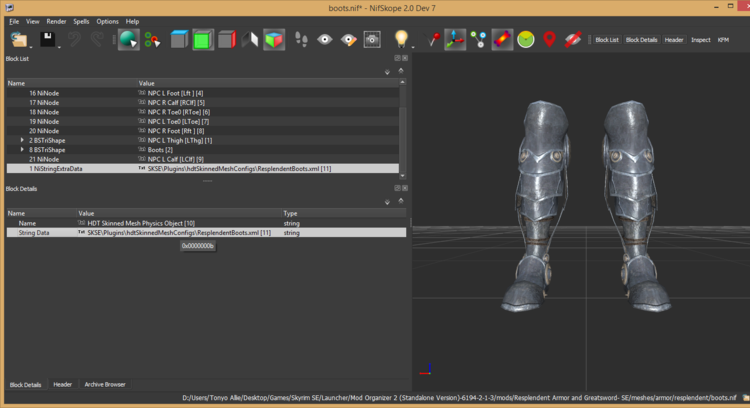Open the save file dropdown arrow
The height and width of the screenshot is (408, 750).
(59, 47)
